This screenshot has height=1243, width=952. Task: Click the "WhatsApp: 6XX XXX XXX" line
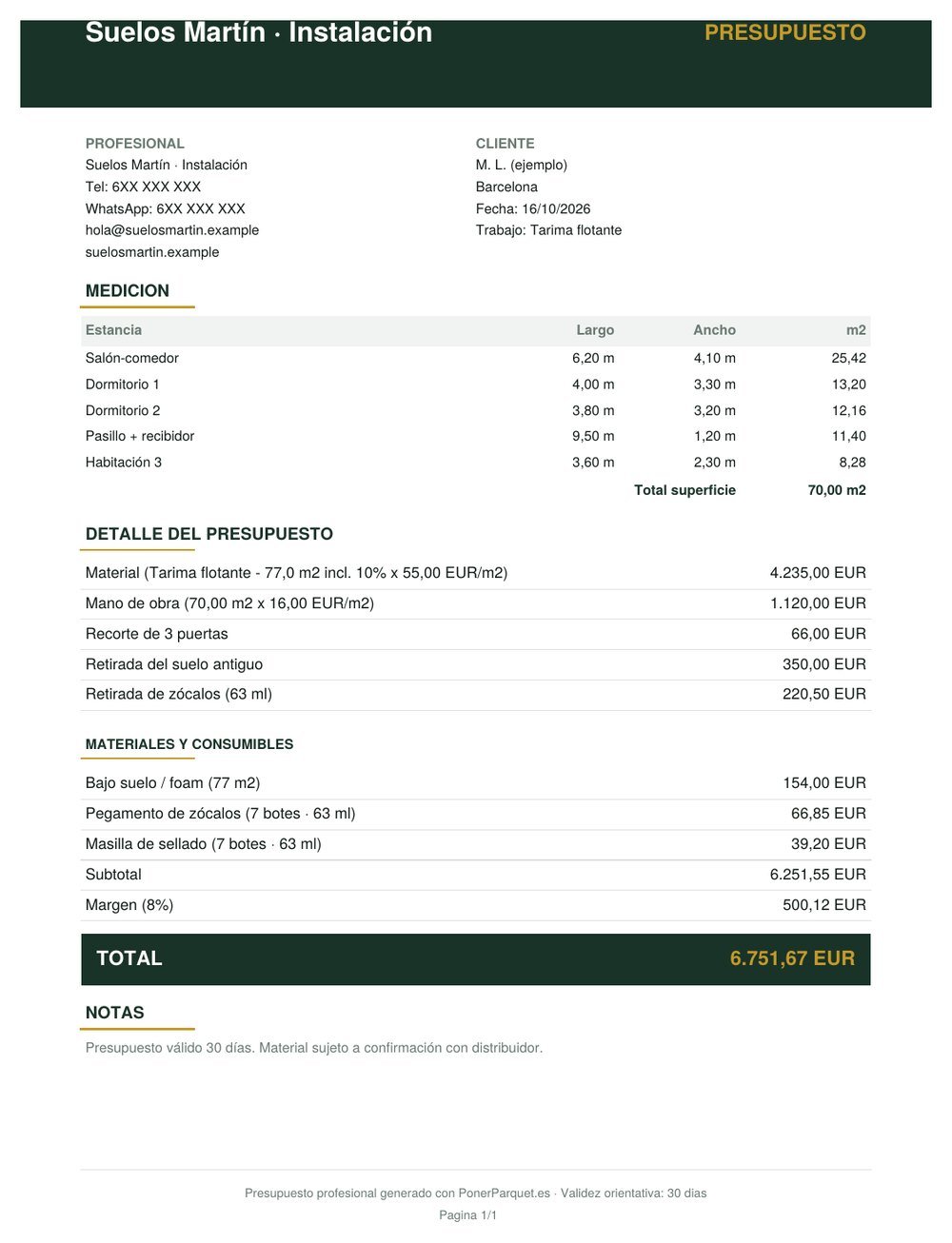166,208
